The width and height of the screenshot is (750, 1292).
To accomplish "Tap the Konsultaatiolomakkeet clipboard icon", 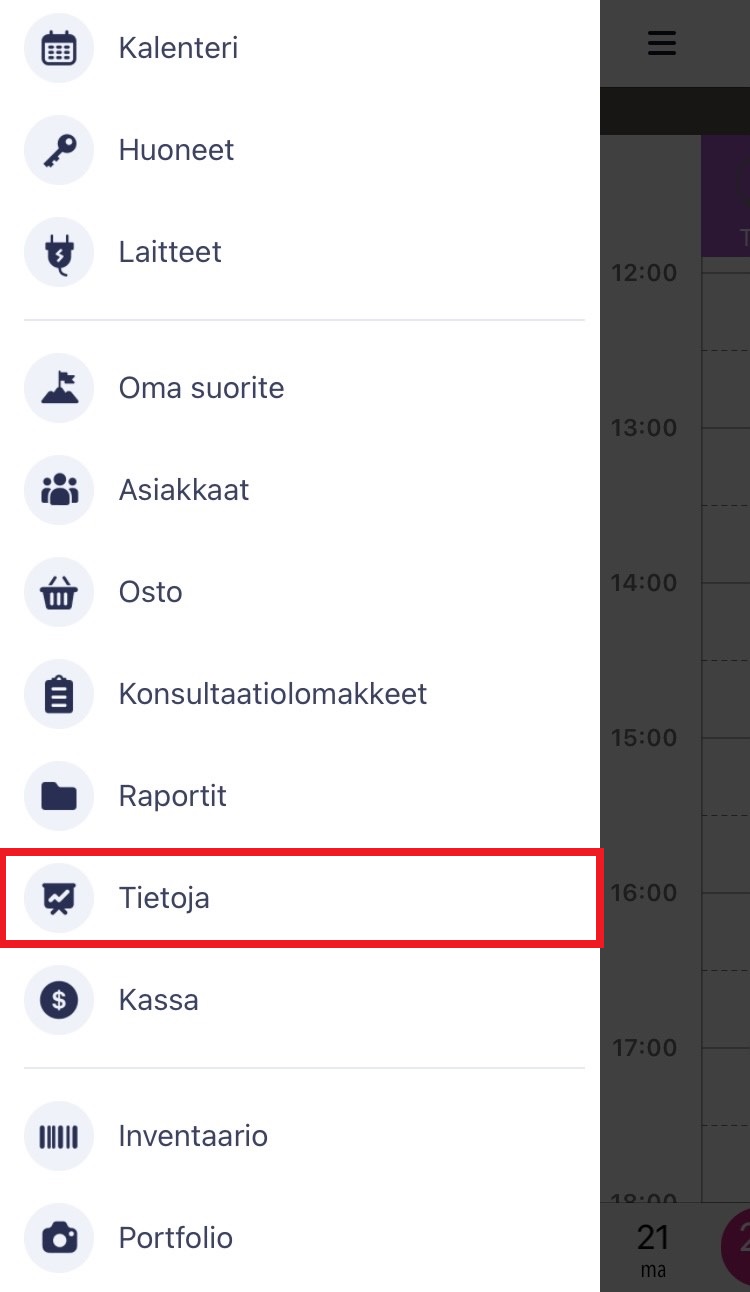I will point(59,694).
